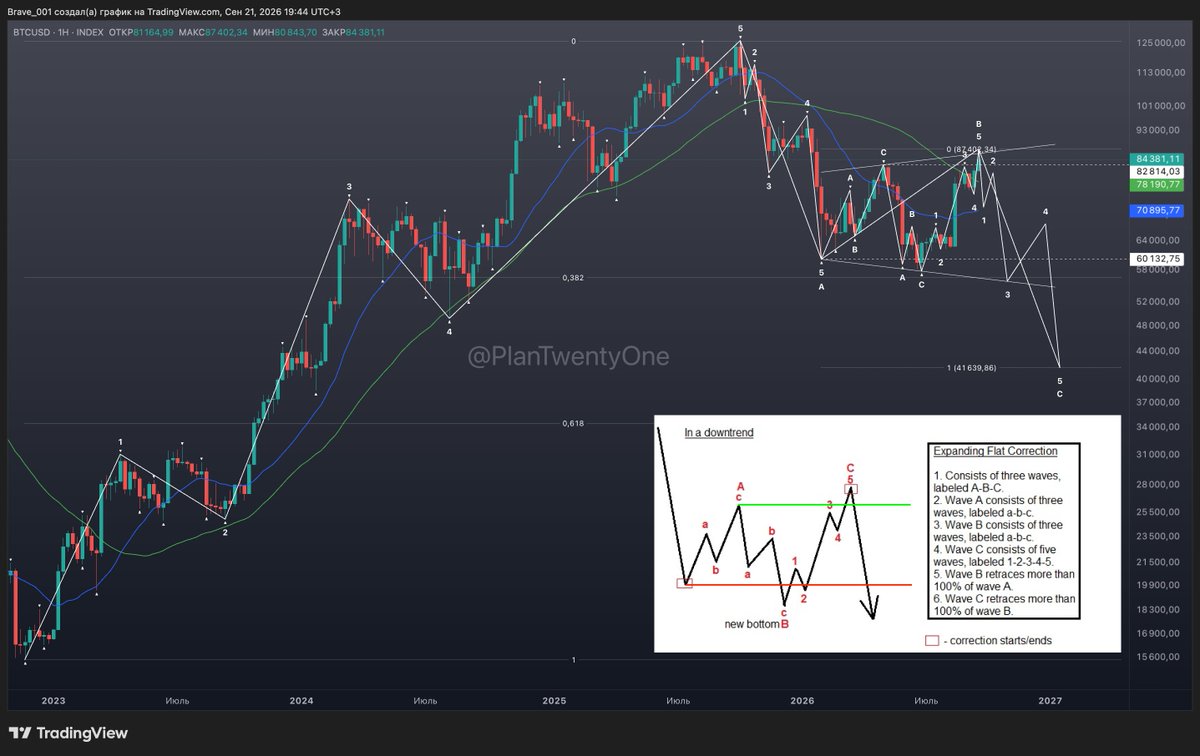Click the 93 000,00 price axis label
The height and width of the screenshot is (756, 1200).
tap(1160, 130)
